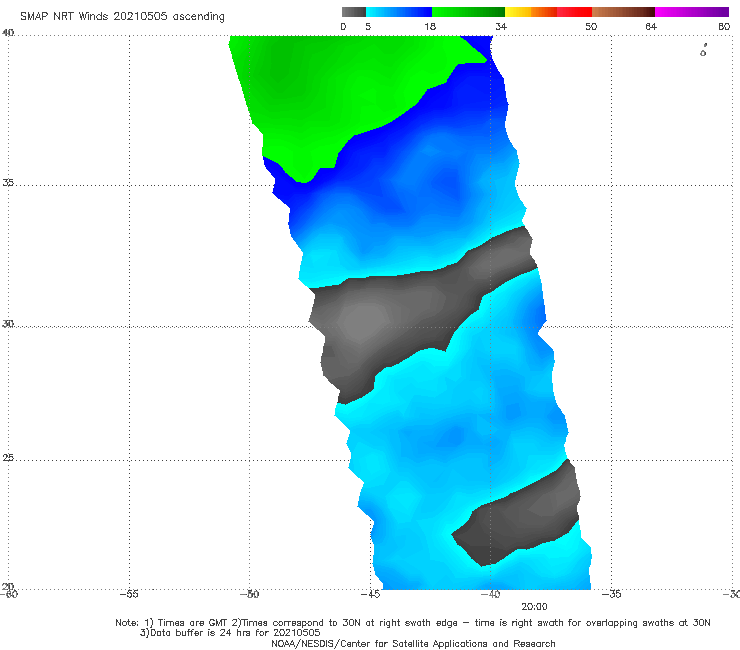Click the latitude label 25 on the left axis

[8, 458]
